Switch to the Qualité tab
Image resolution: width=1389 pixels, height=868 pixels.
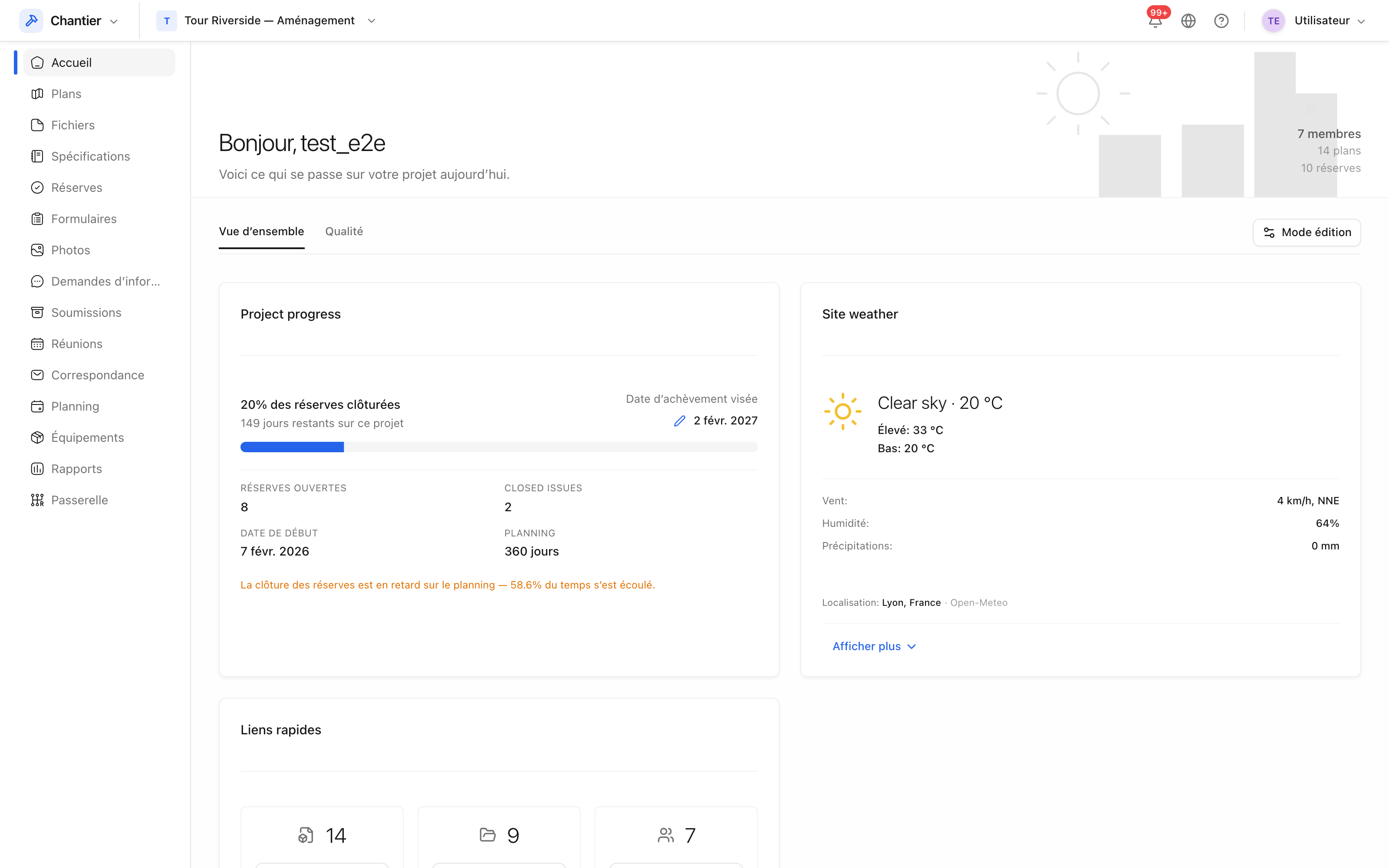coord(344,231)
